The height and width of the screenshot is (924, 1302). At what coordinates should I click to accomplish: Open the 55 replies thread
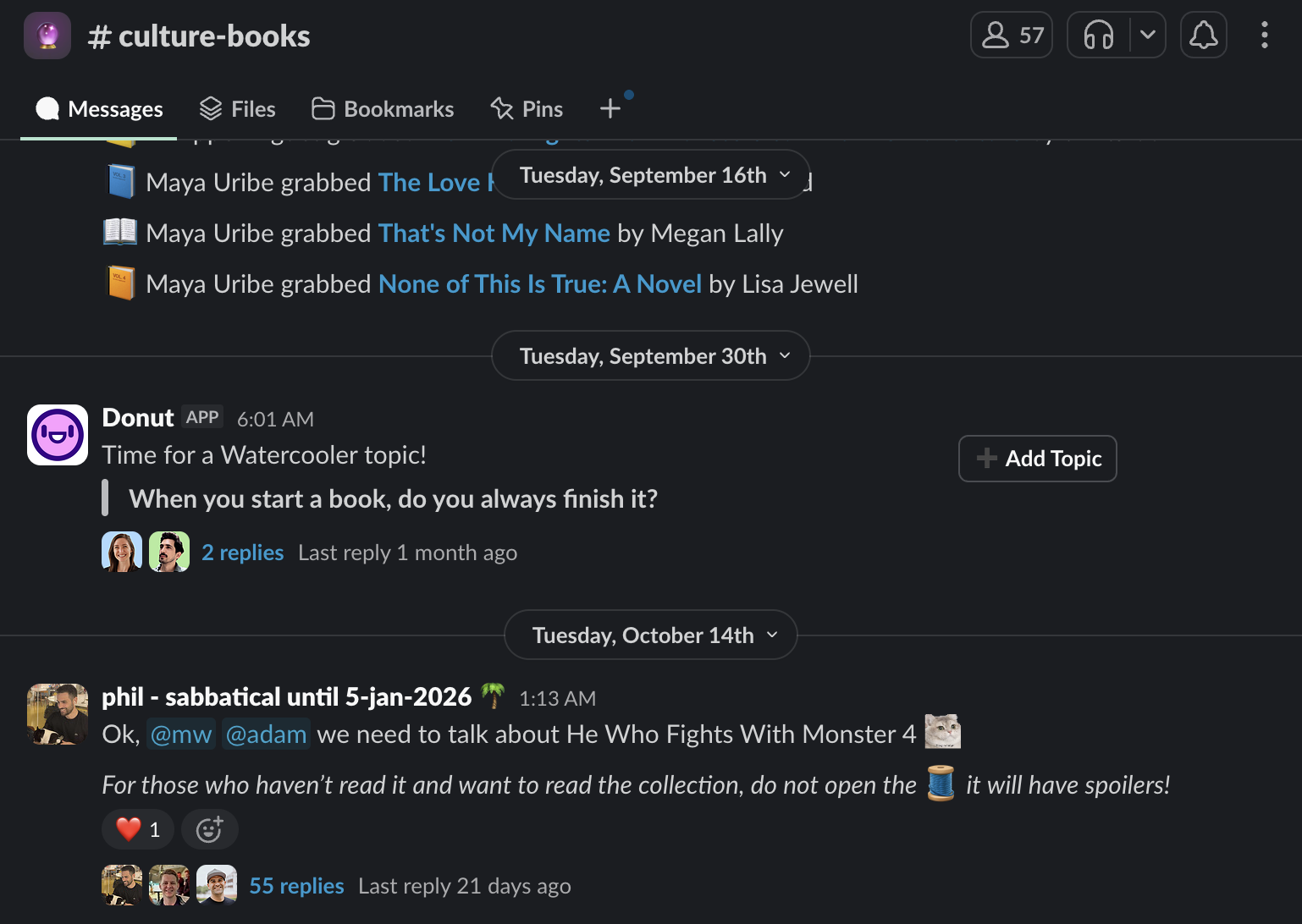(x=296, y=886)
